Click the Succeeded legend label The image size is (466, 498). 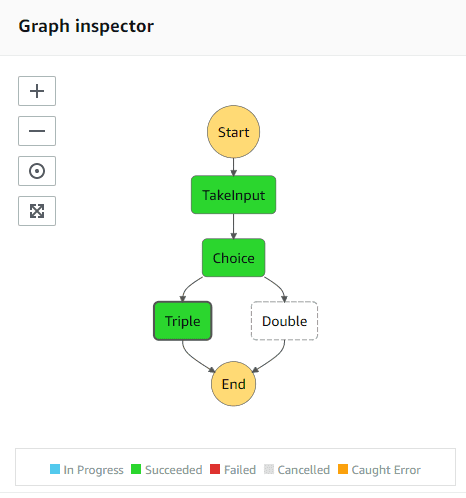coord(174,470)
